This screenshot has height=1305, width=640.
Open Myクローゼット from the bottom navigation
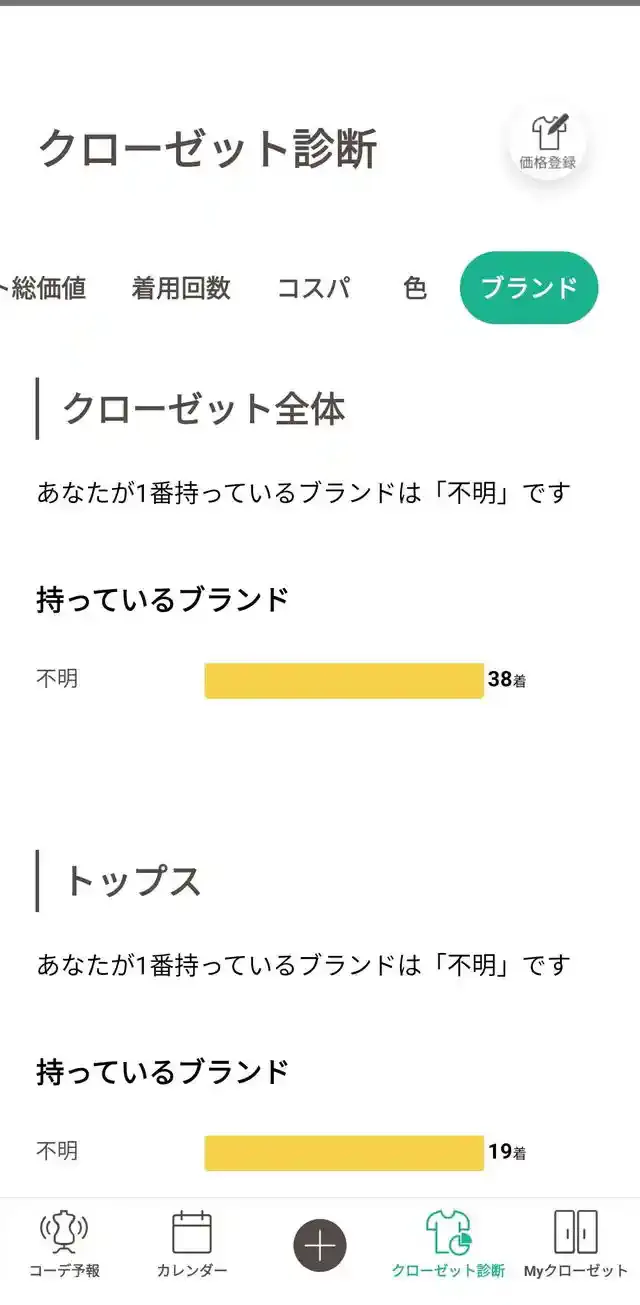coord(569,1240)
